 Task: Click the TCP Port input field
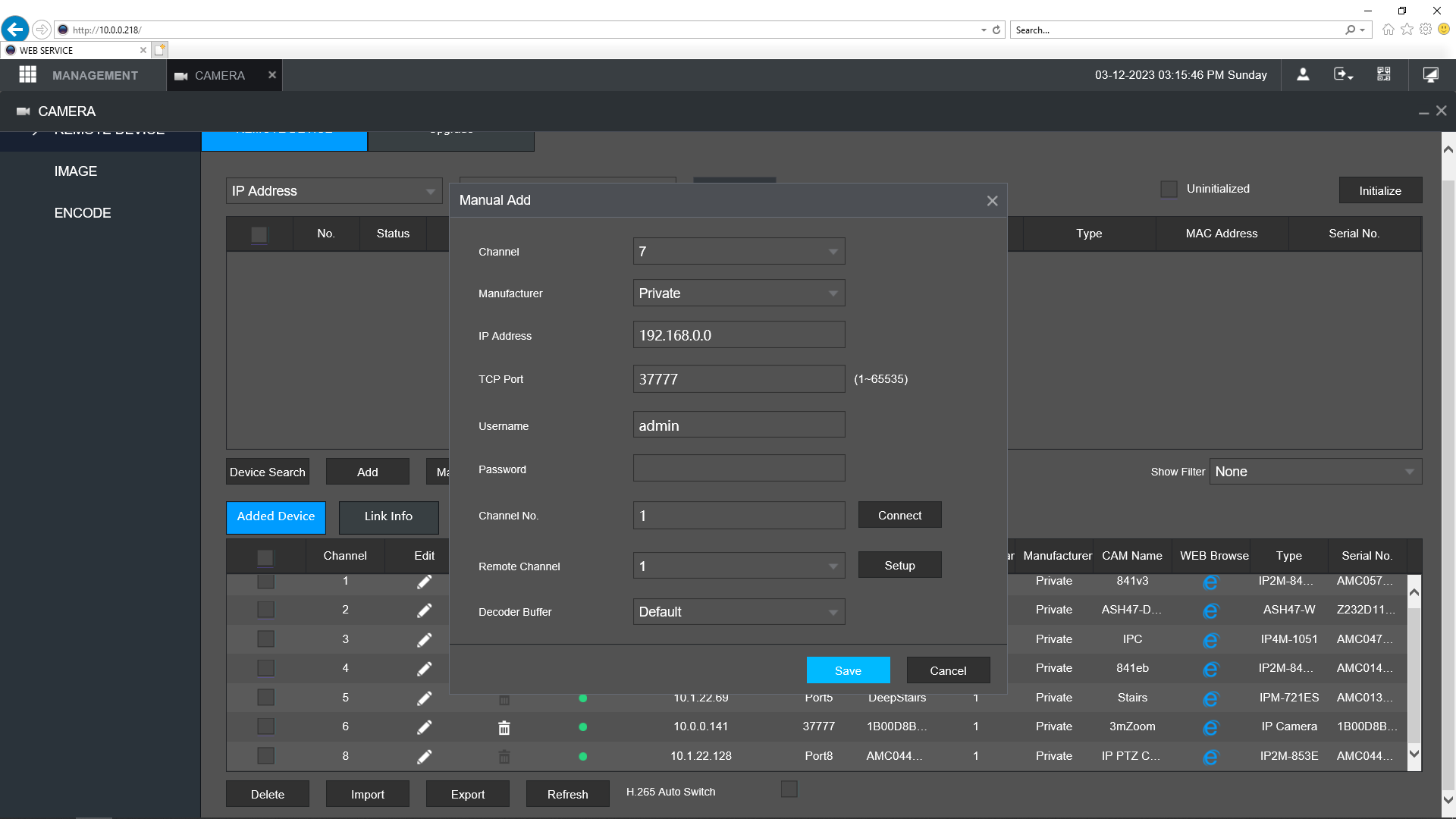[739, 379]
